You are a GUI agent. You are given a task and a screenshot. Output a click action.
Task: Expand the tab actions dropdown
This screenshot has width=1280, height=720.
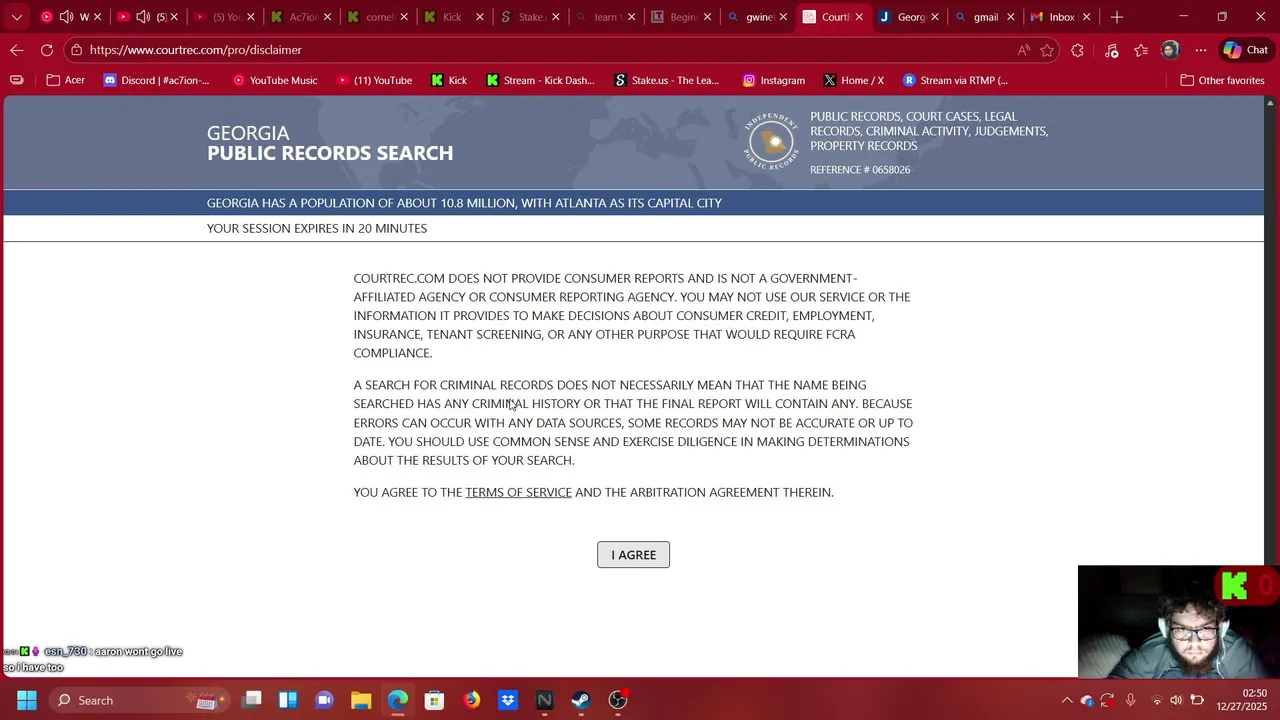point(16,17)
